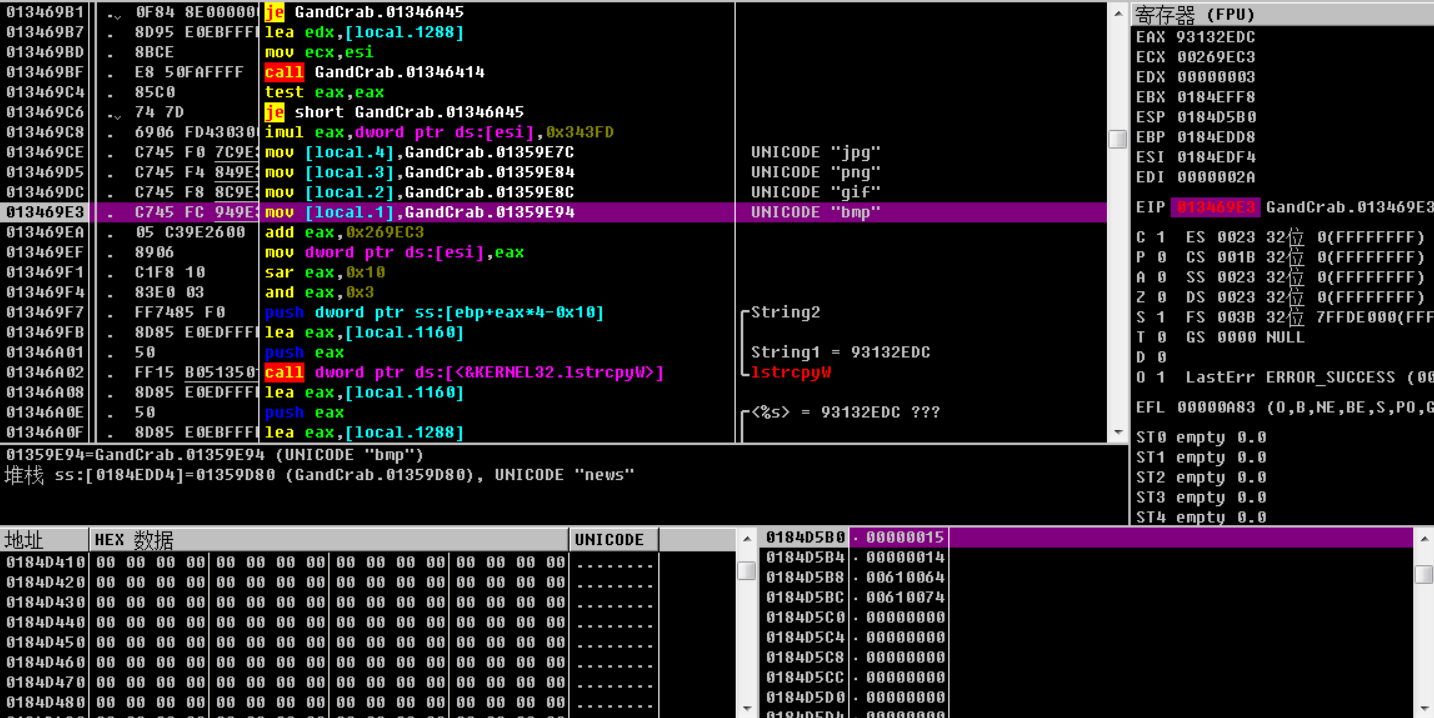Select the highlighted stack row 0184D5B0

[1087, 537]
